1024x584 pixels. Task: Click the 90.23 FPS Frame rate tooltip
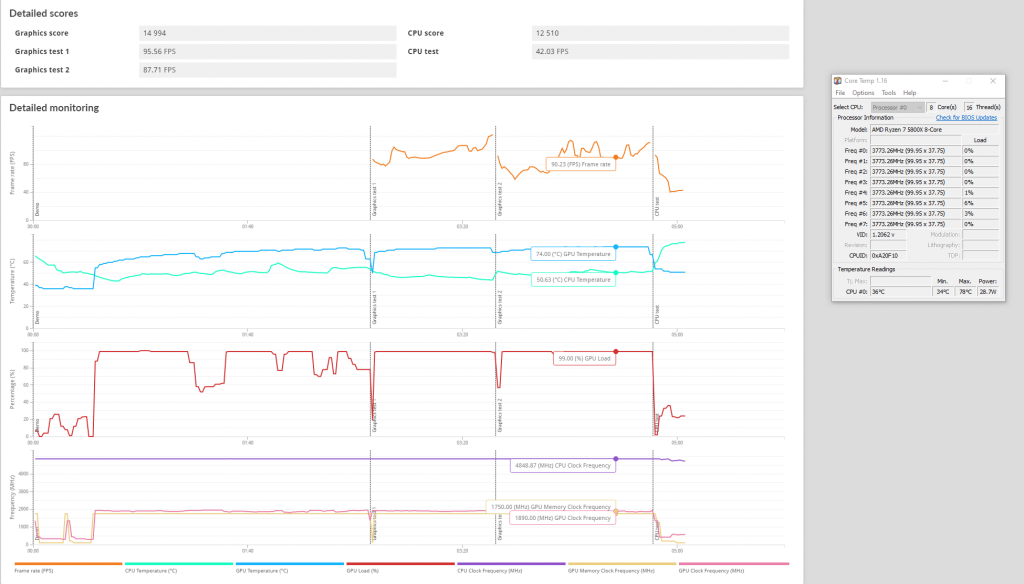click(x=581, y=165)
